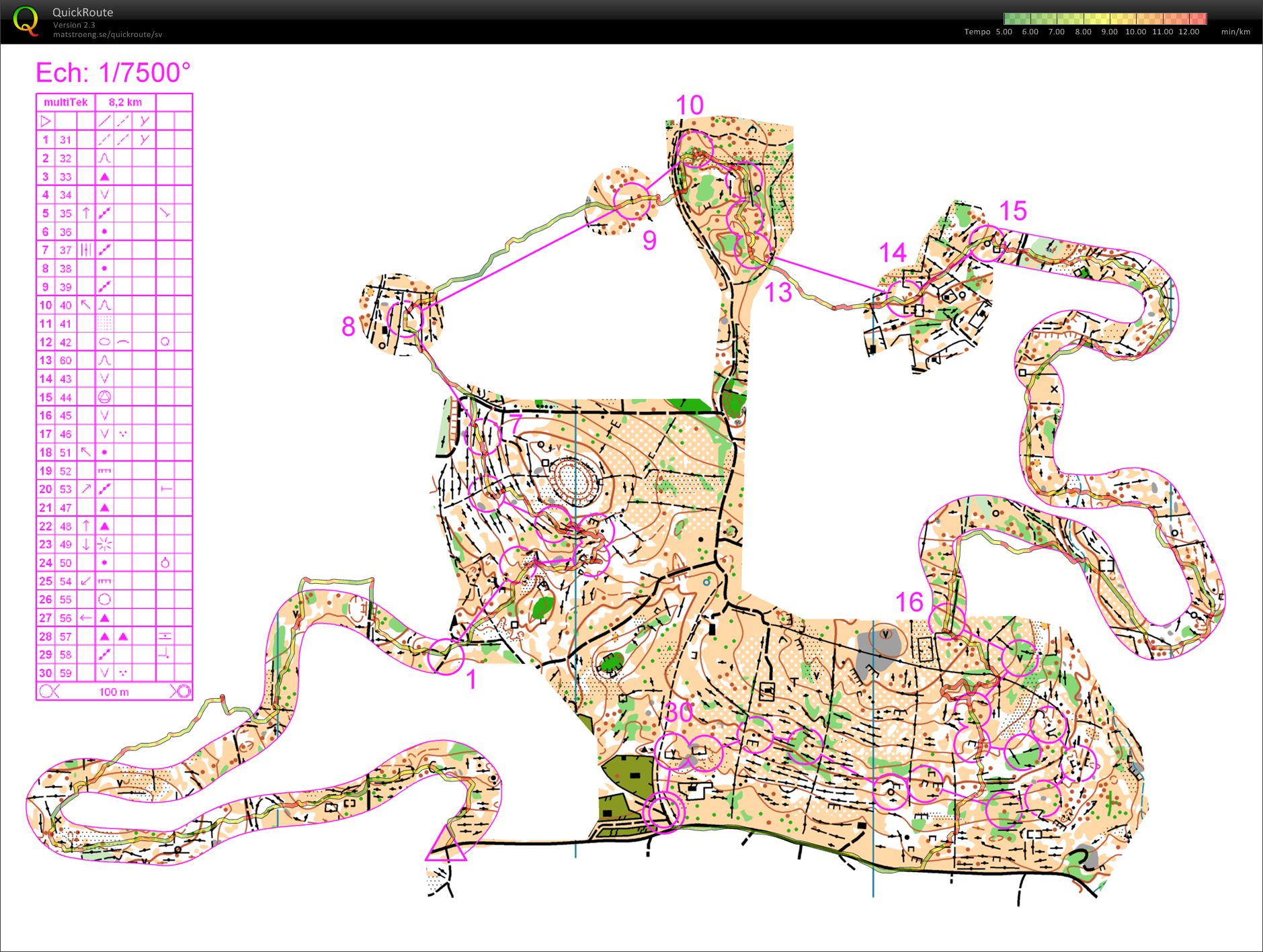The width and height of the screenshot is (1263, 952).
Task: Click control number 1 label on the map
Action: (472, 680)
